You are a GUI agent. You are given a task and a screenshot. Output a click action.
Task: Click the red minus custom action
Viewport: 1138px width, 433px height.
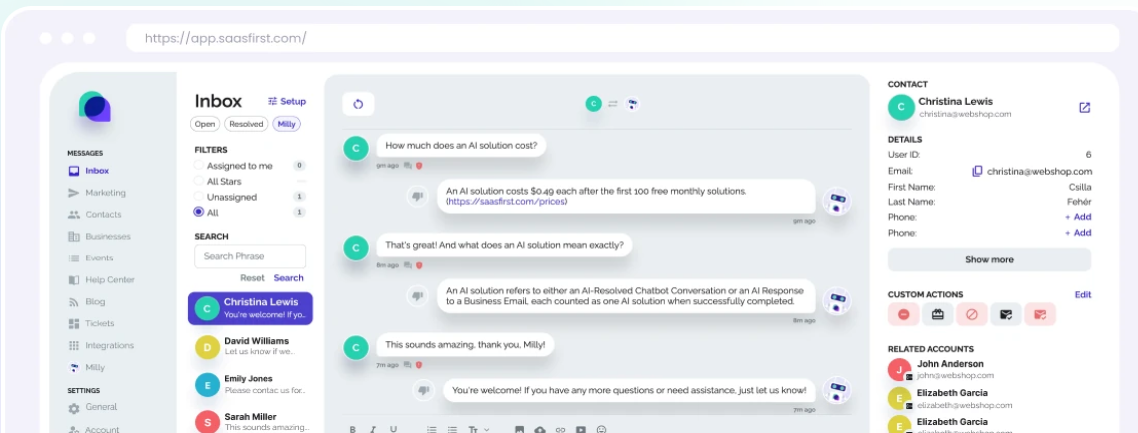pyautogui.click(x=903, y=314)
